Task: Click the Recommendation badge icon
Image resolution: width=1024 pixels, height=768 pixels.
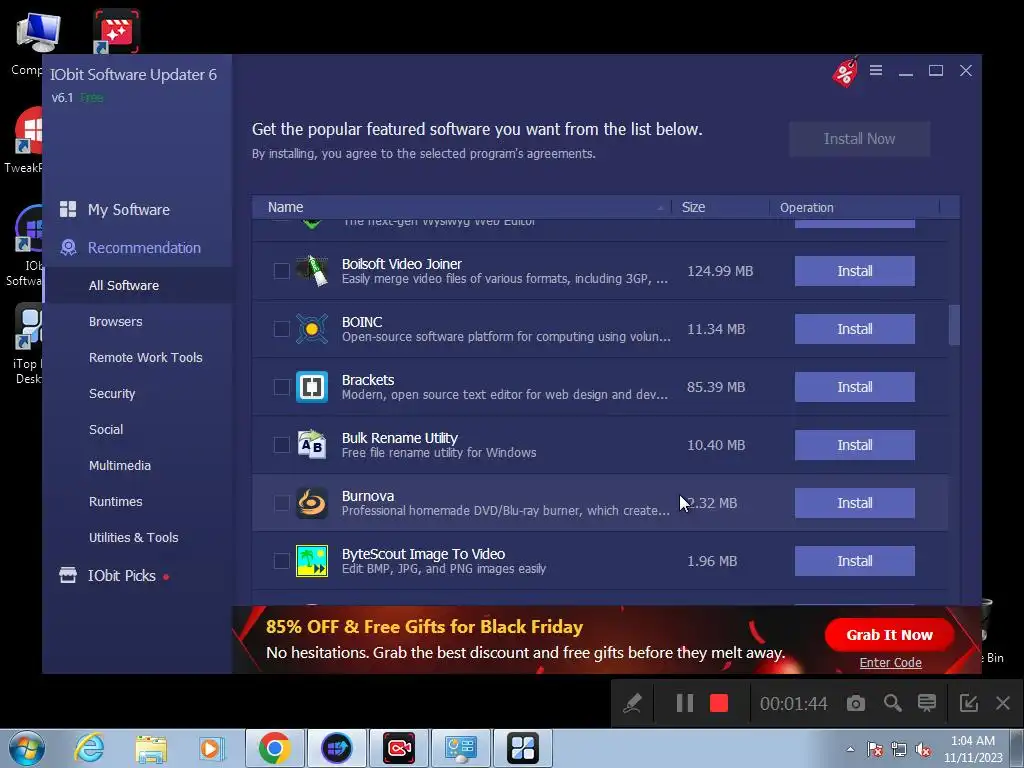Action: (68, 248)
